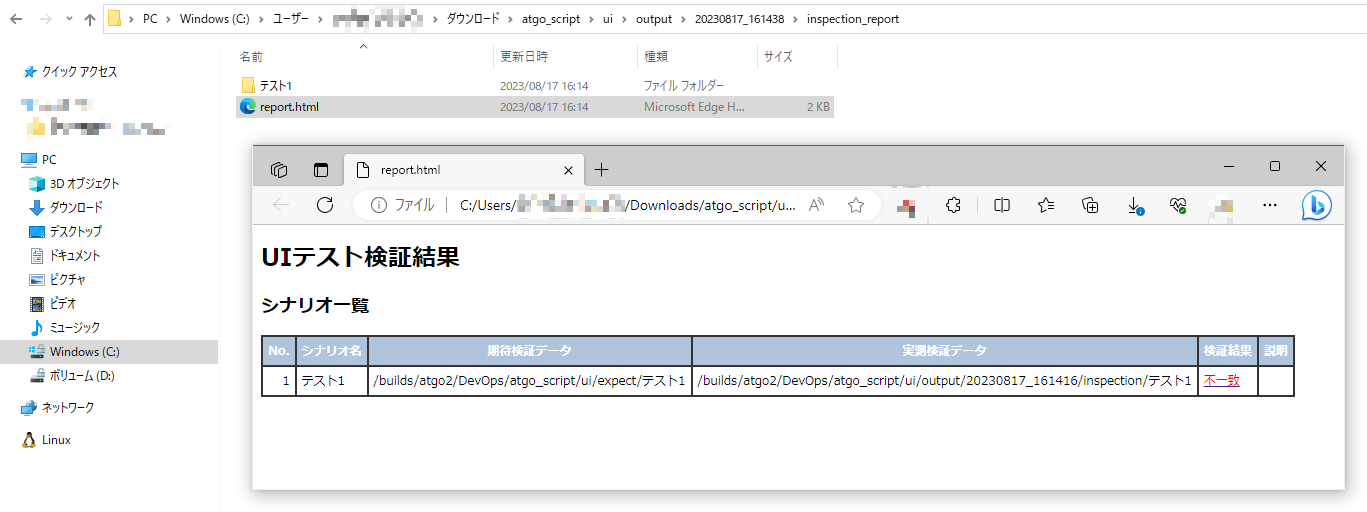The width and height of the screenshot is (1367, 512).
Task: Select report.html file in file list
Action: point(535,107)
